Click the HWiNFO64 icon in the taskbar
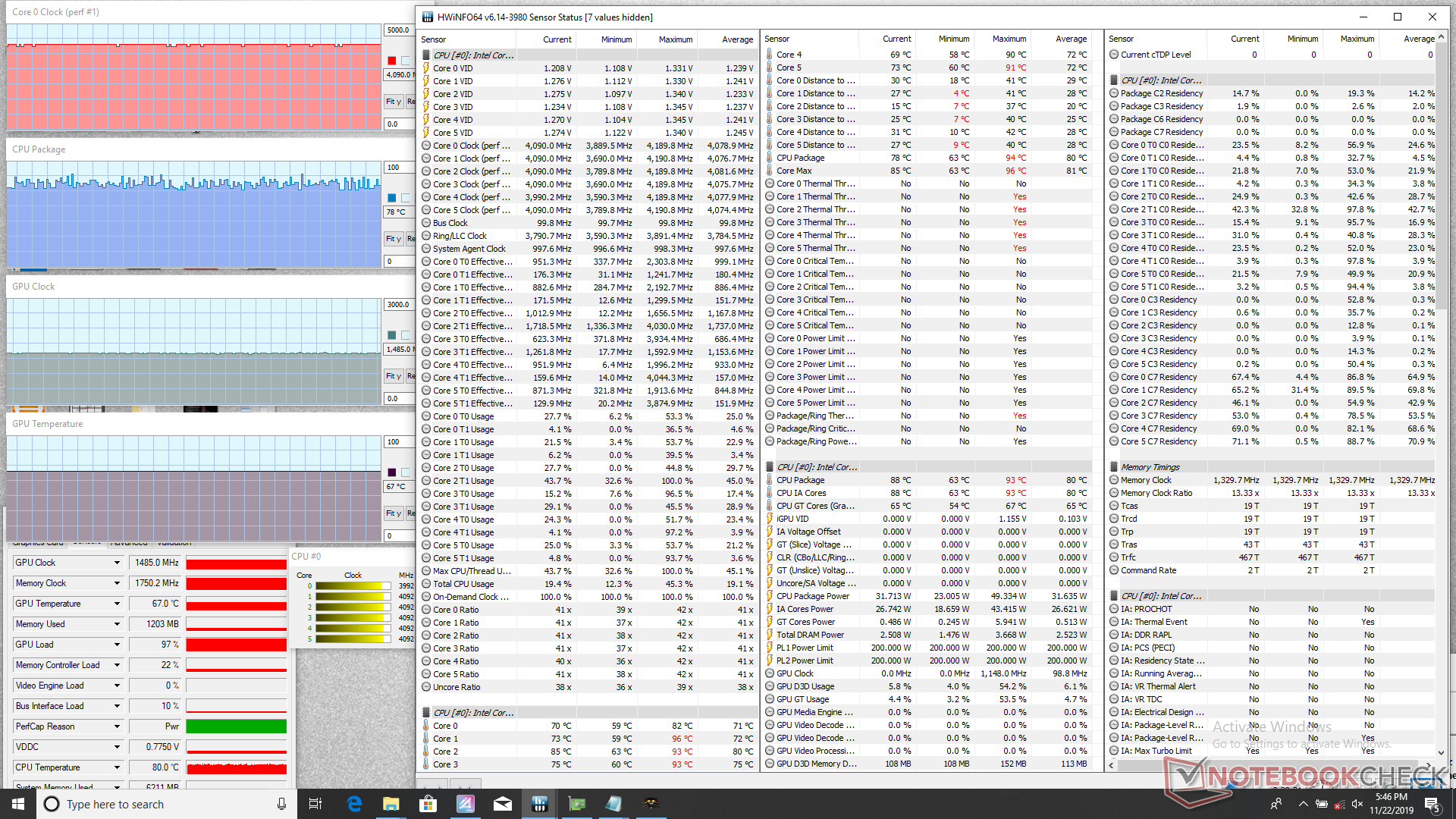Viewport: 1456px width, 819px height. tap(539, 804)
